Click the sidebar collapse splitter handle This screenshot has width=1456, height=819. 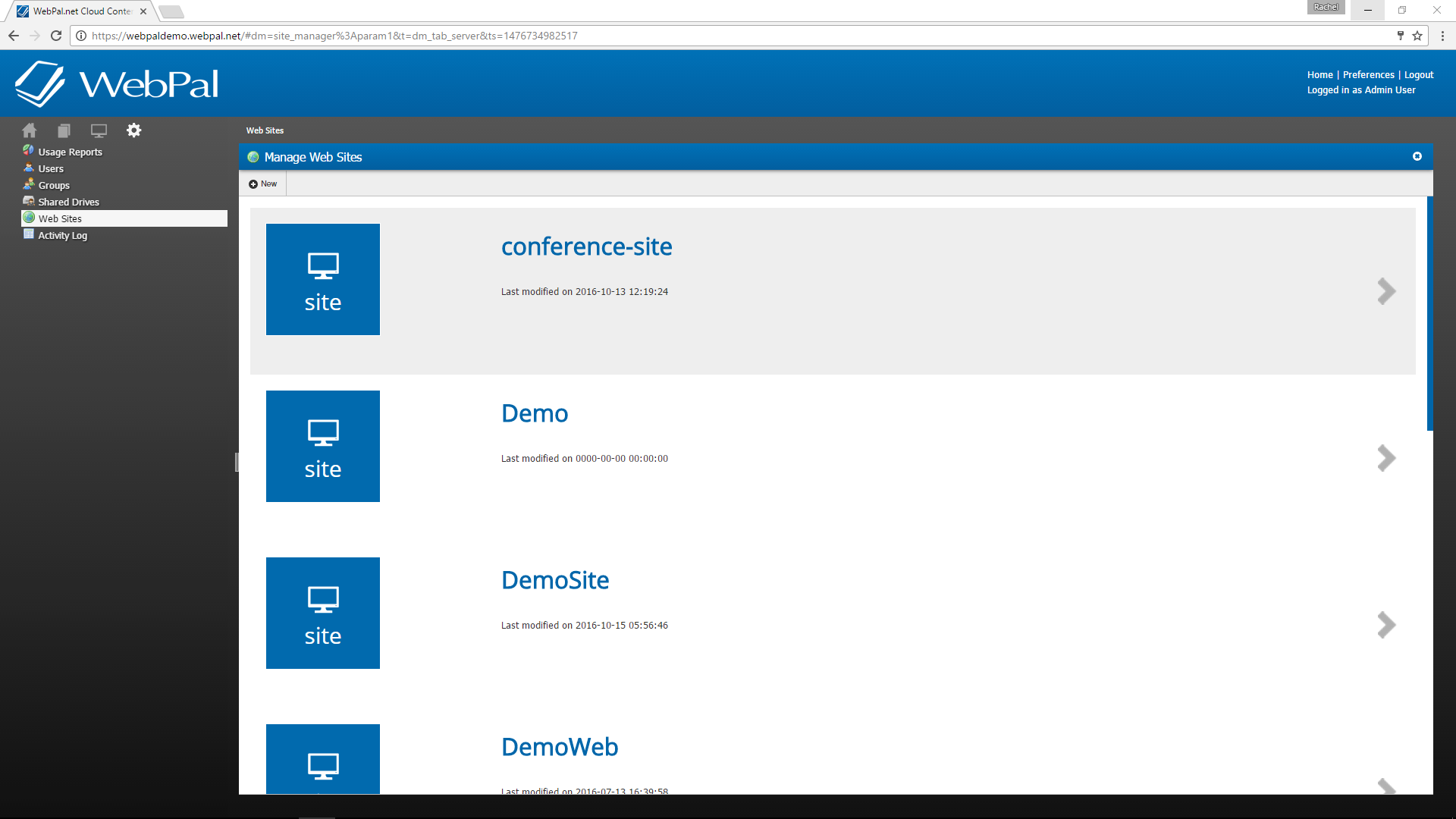tap(237, 462)
